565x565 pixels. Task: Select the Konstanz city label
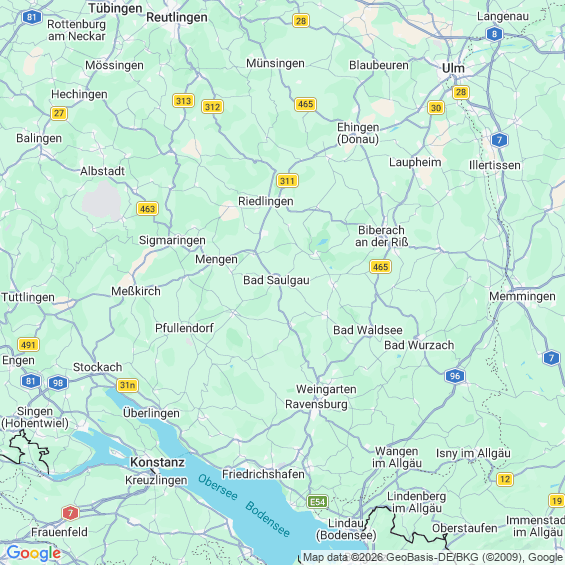click(x=157, y=462)
